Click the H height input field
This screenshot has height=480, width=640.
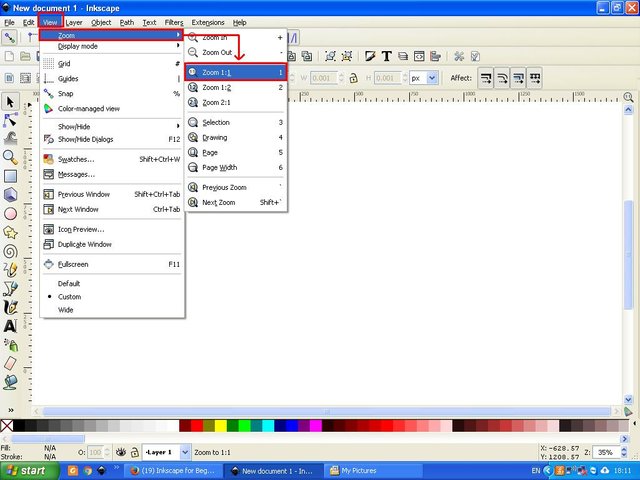pos(388,78)
